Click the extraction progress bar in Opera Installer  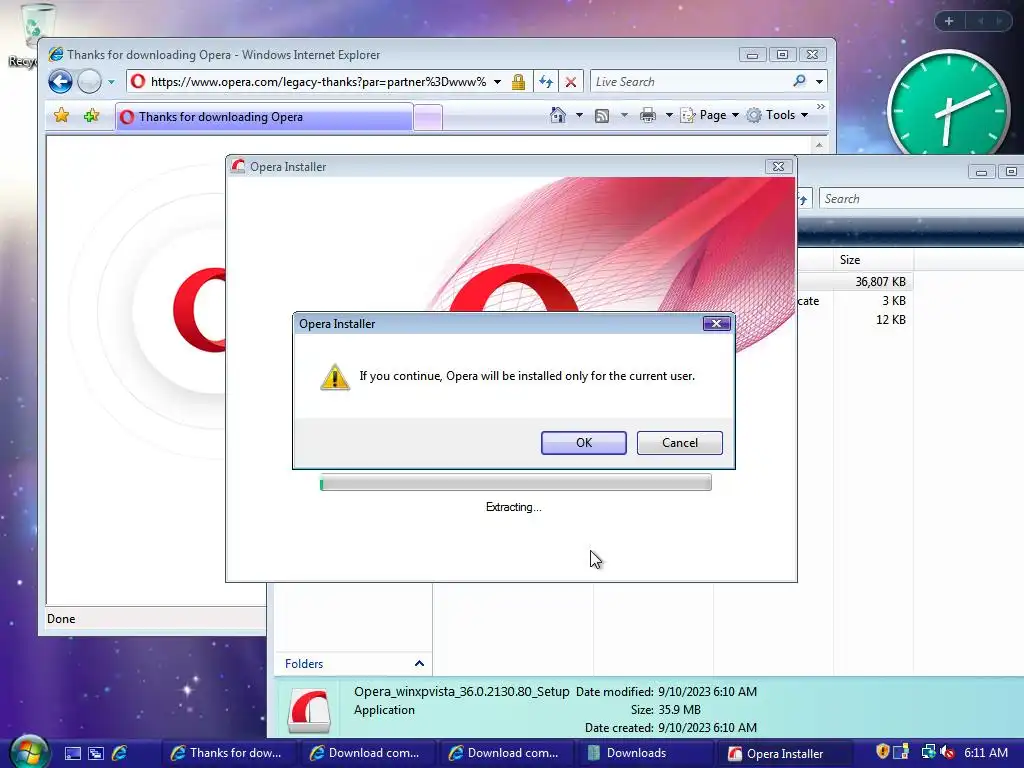click(x=515, y=483)
